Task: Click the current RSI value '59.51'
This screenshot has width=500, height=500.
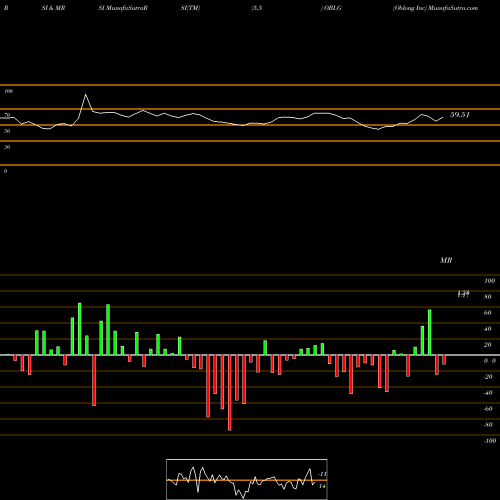Action: [460, 115]
